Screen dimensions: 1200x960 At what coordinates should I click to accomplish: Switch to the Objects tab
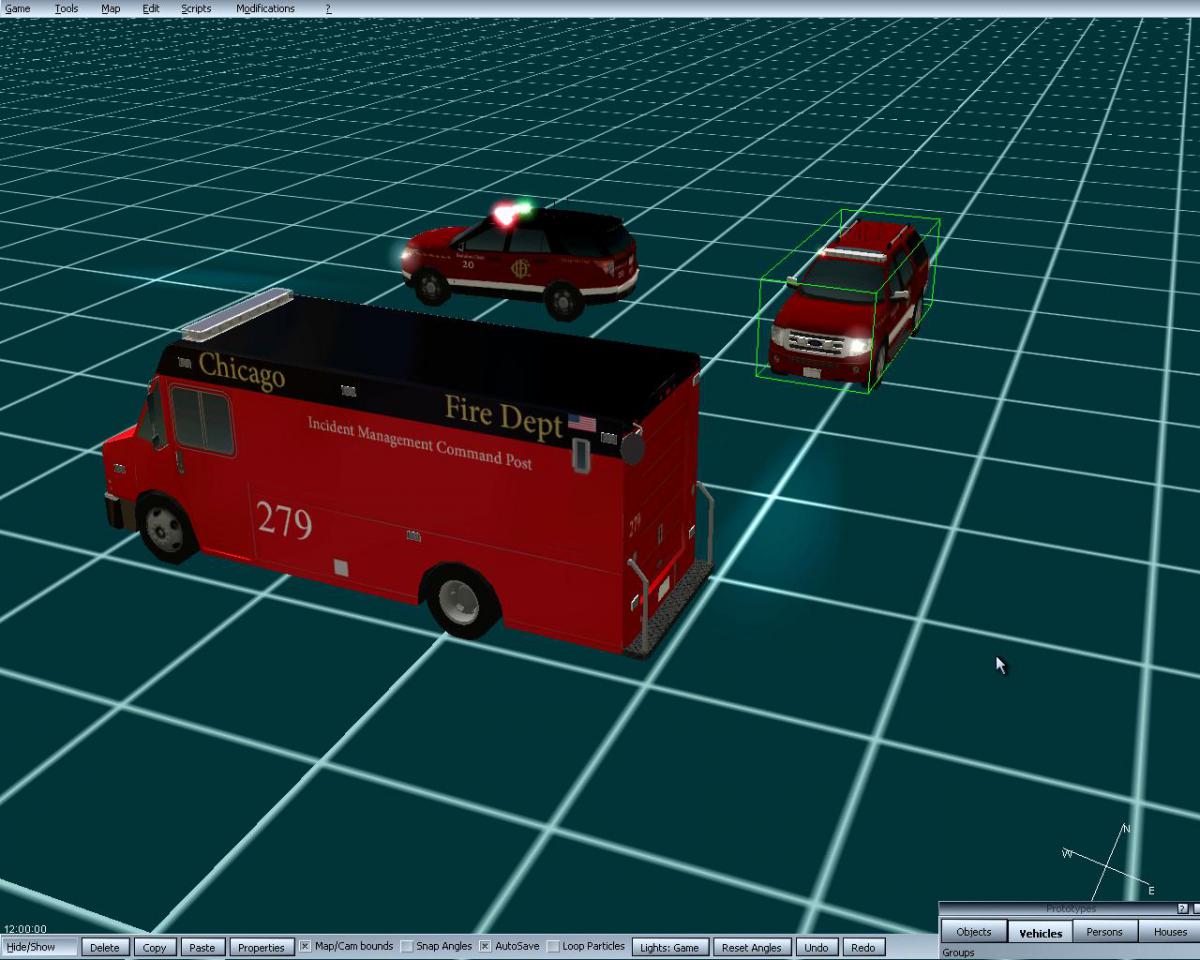(x=974, y=932)
